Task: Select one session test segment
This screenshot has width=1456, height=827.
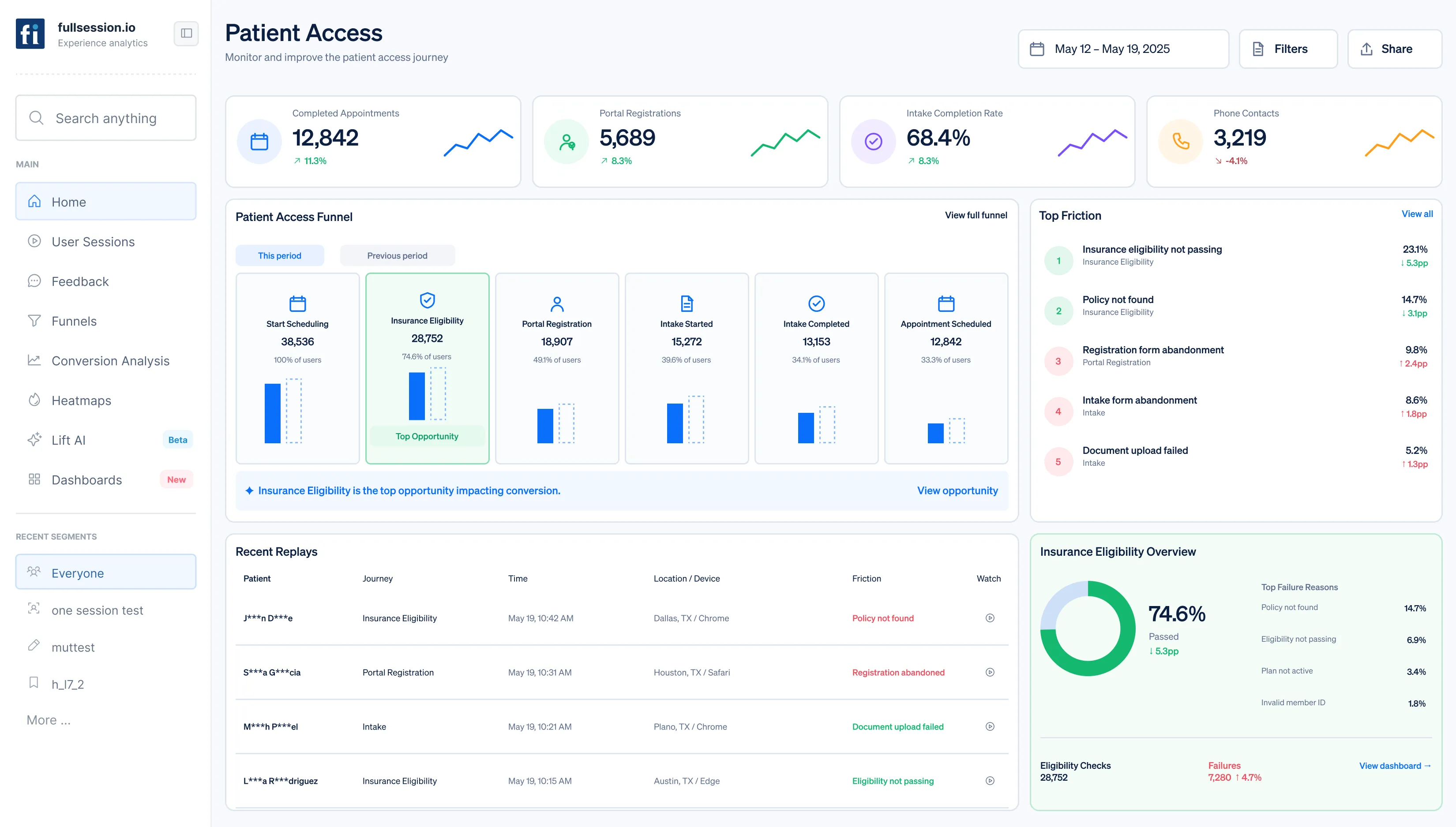Action: tap(105, 610)
